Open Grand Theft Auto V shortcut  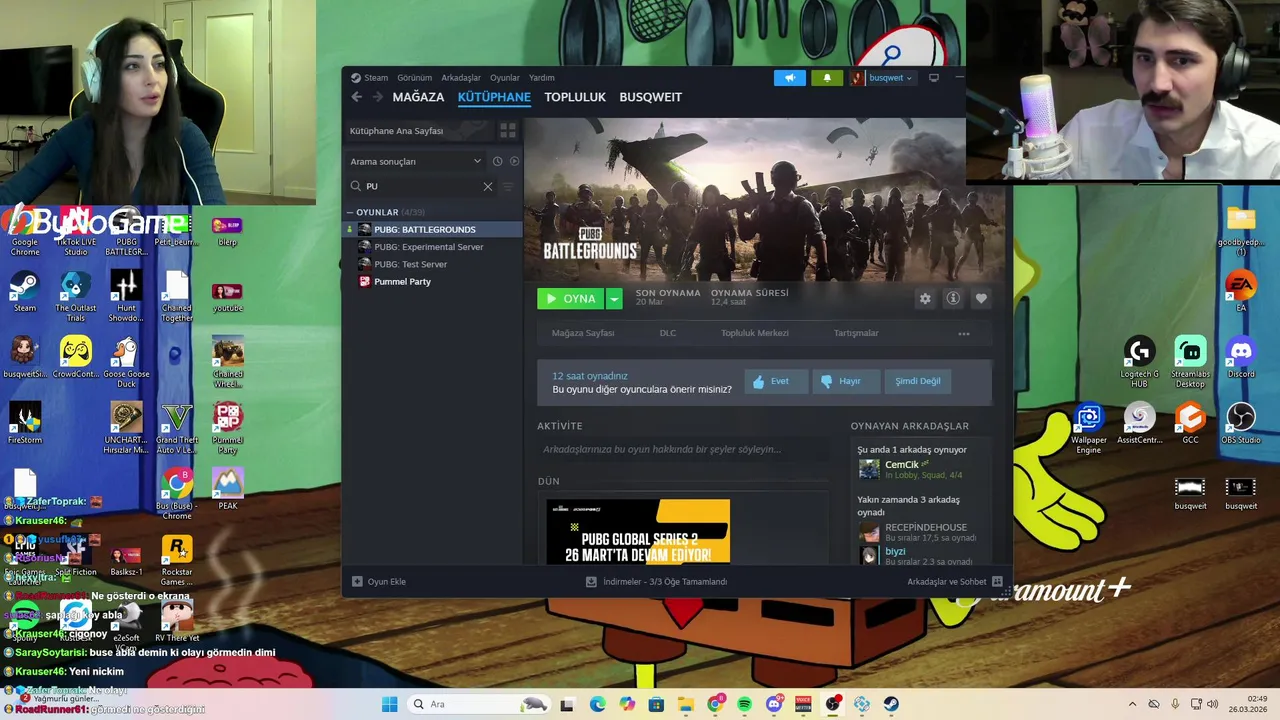tap(177, 429)
